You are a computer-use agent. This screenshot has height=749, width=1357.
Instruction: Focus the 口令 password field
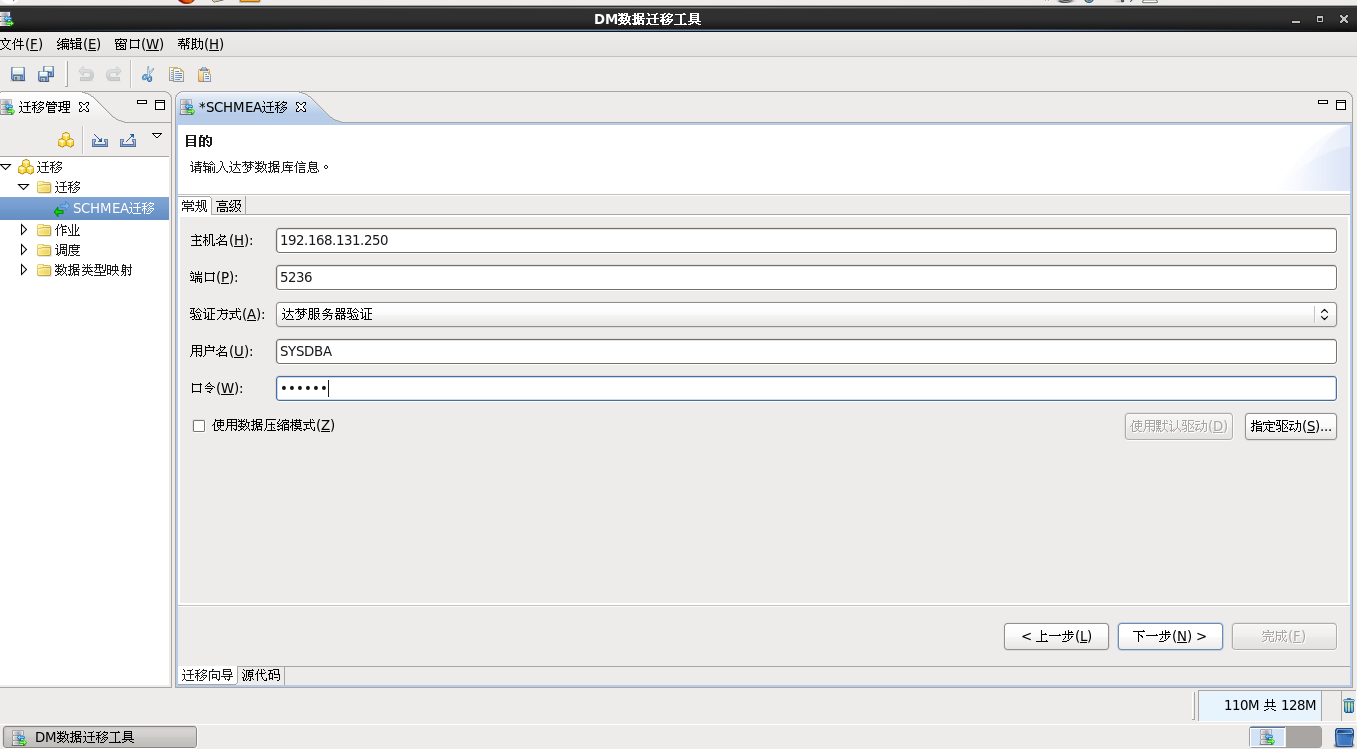806,388
